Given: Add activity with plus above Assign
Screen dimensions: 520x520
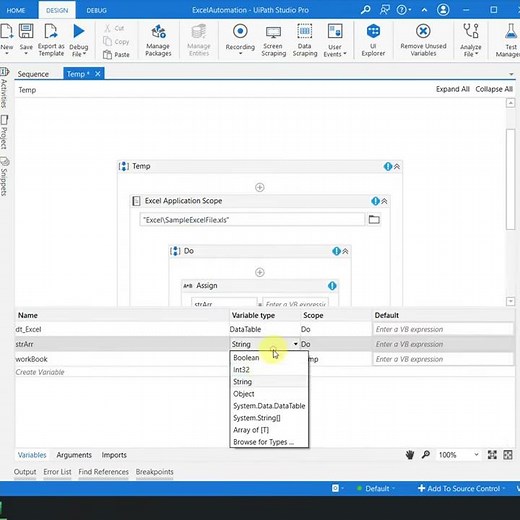Looking at the screenshot, I should coord(260,272).
